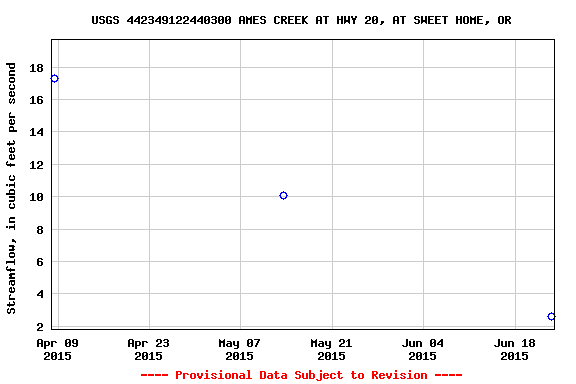Click the data point near 10 cfs

[283, 195]
